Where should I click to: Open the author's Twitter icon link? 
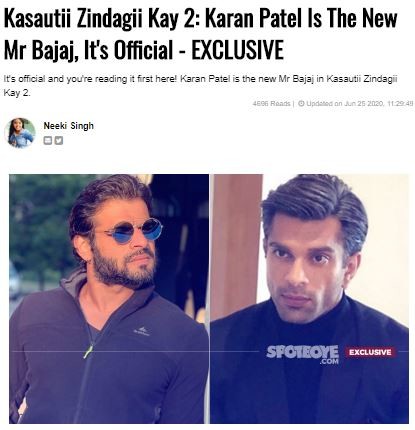click(x=59, y=140)
